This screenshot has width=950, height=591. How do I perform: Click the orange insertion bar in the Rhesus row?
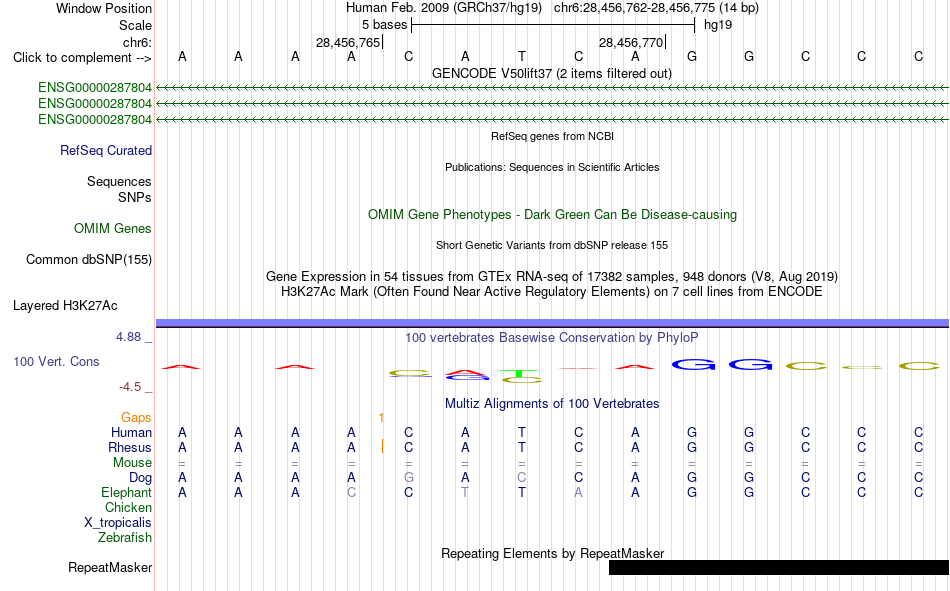coord(382,446)
